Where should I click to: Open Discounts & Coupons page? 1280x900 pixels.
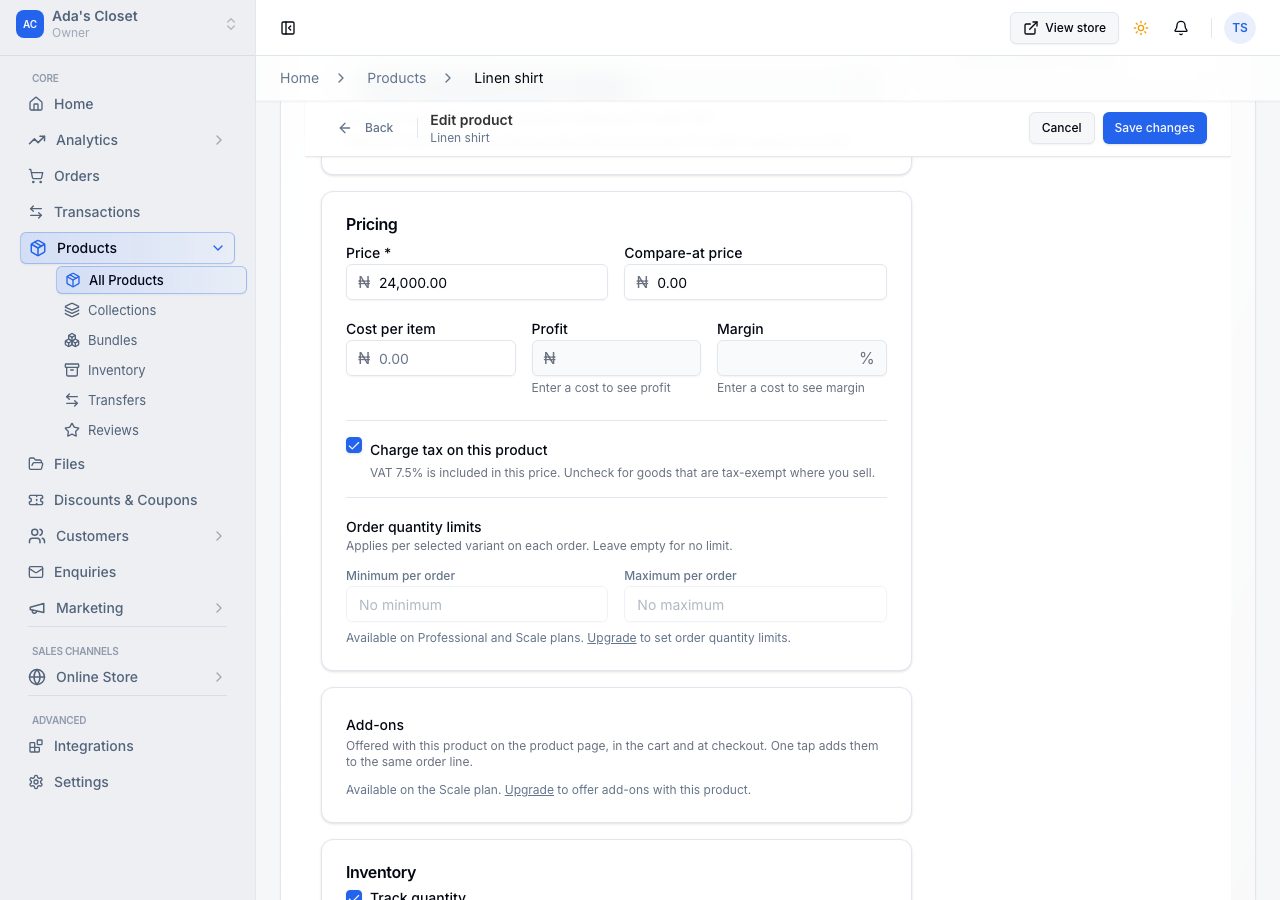tap(127, 500)
